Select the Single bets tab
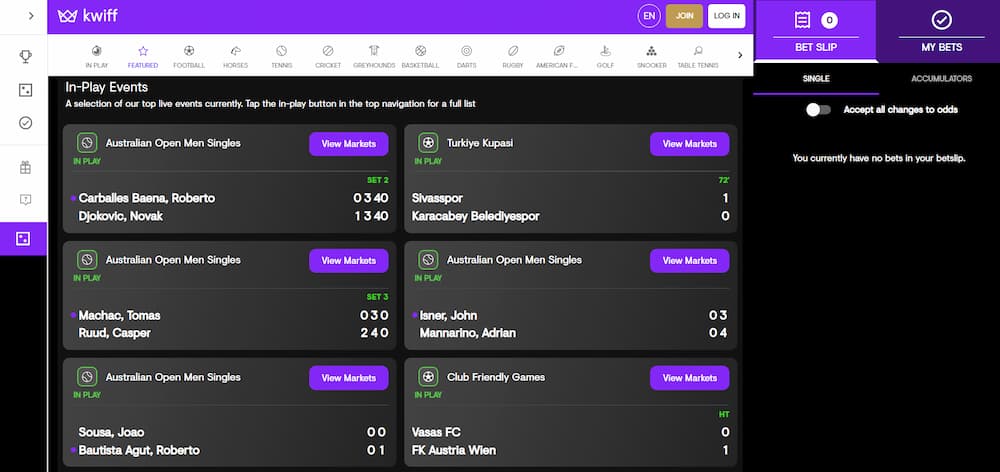This screenshot has width=1000, height=472. [816, 79]
